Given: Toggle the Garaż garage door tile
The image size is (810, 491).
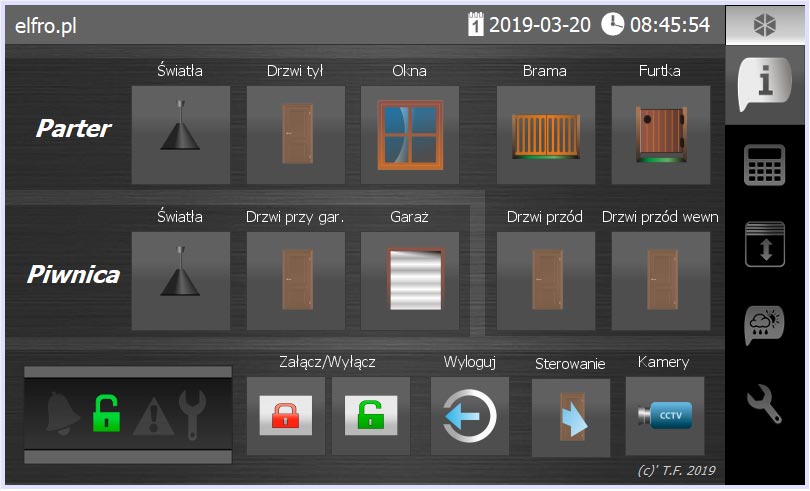Looking at the screenshot, I should [x=410, y=281].
